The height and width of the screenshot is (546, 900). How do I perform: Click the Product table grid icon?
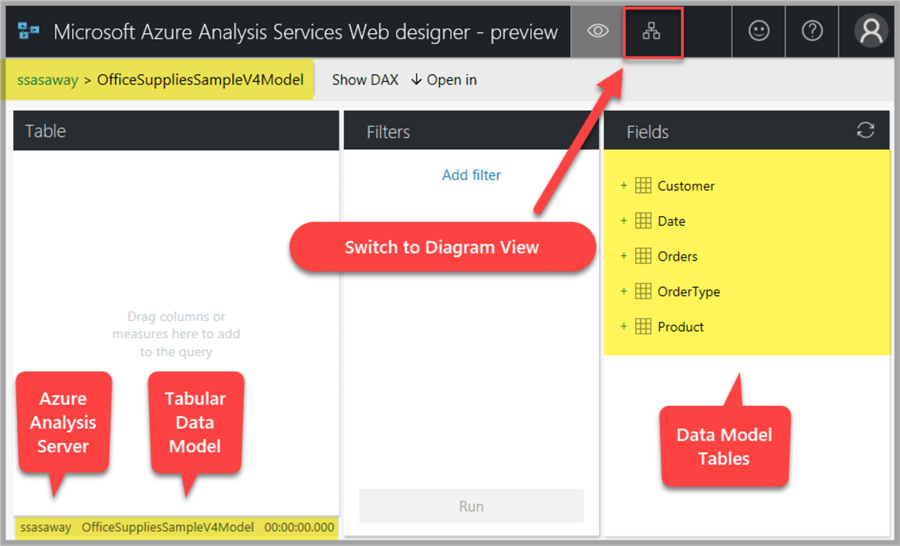click(643, 326)
